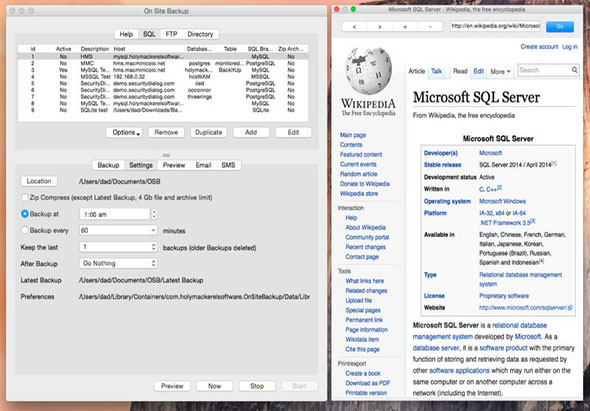Enable Zip Compress checkbox
The image size is (590, 411).
coord(25,197)
